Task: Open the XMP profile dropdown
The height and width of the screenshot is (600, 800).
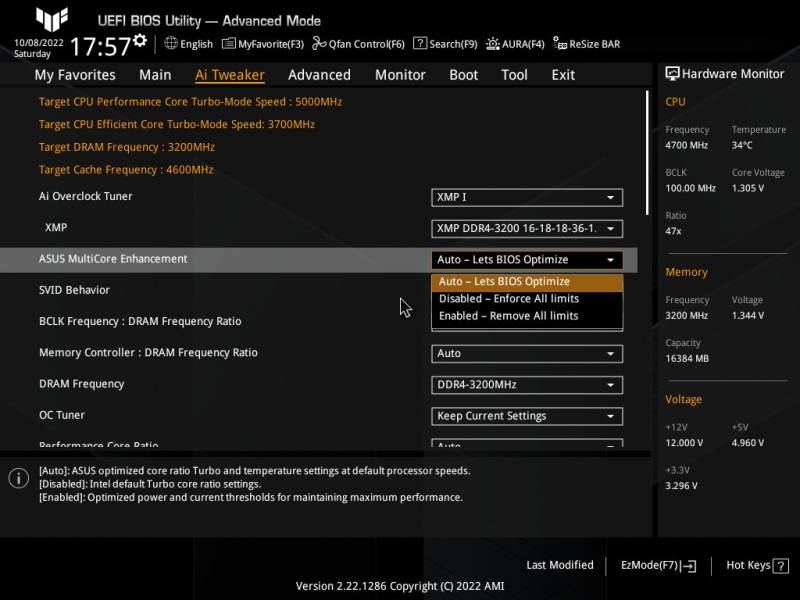Action: coord(527,229)
